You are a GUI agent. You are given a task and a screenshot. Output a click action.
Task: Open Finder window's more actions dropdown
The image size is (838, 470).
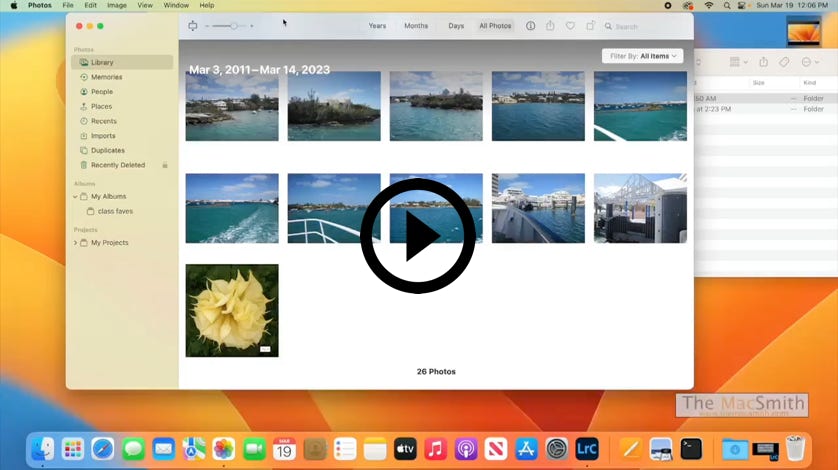(x=810, y=62)
